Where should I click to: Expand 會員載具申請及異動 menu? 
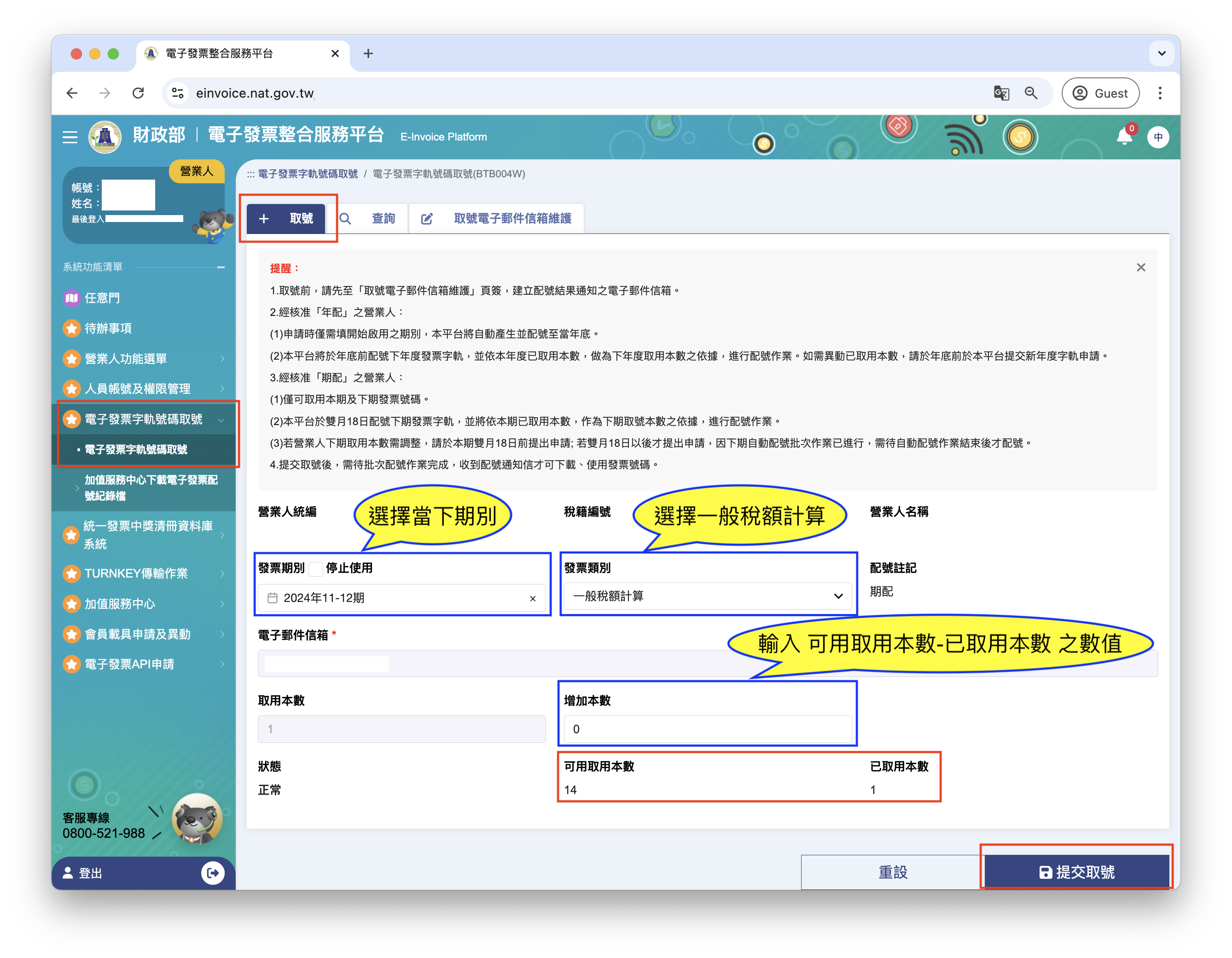coord(144,634)
